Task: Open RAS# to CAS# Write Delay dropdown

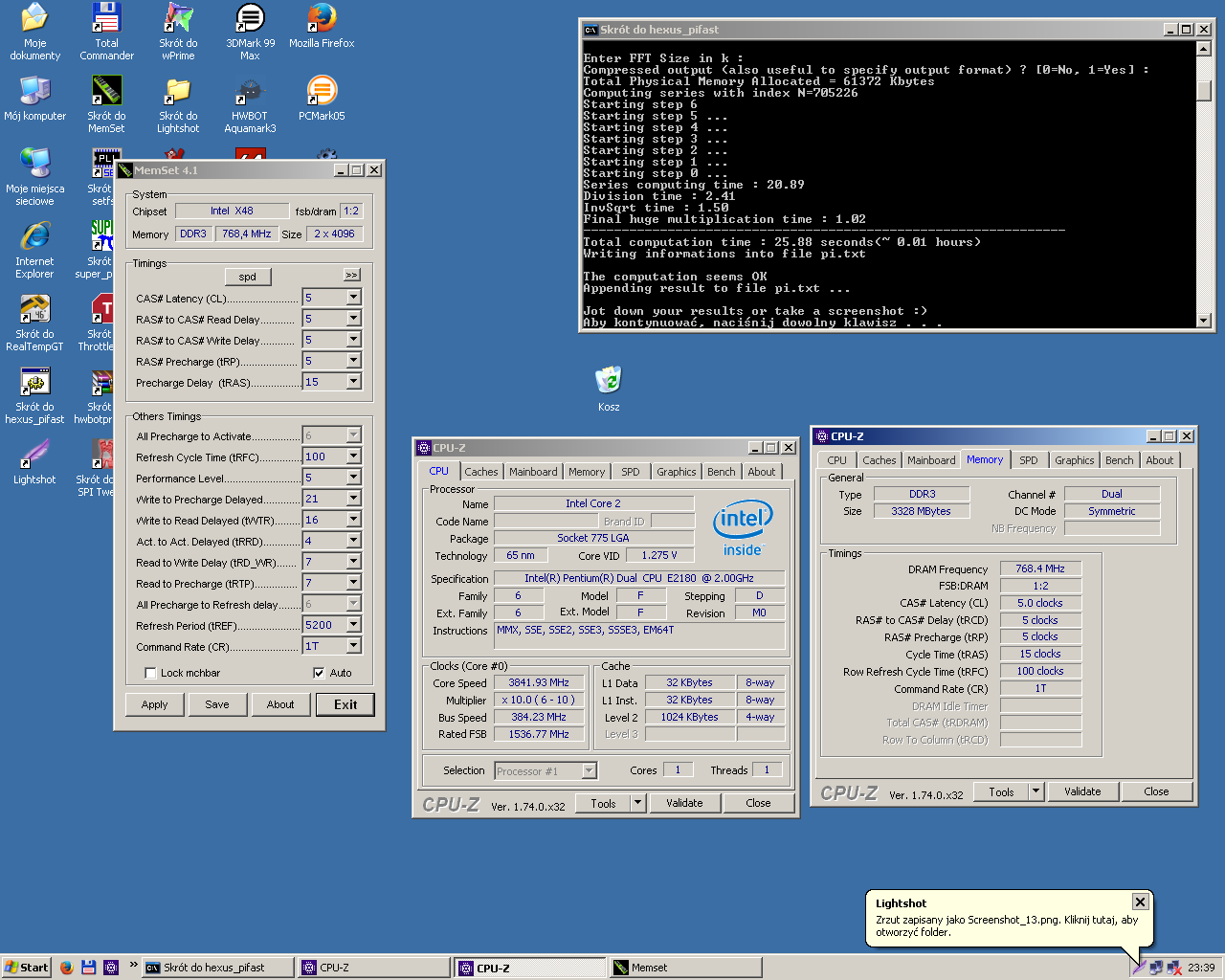Action: click(x=353, y=340)
